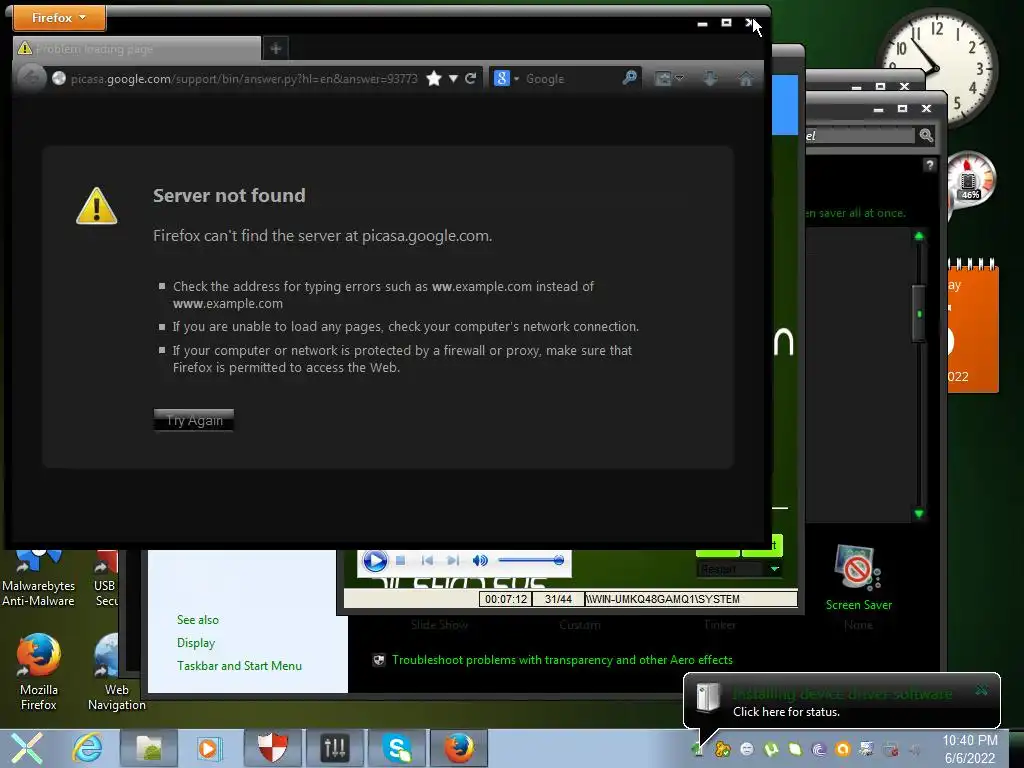Open the orange Firefox menu button
1024x768 pixels.
pos(59,18)
